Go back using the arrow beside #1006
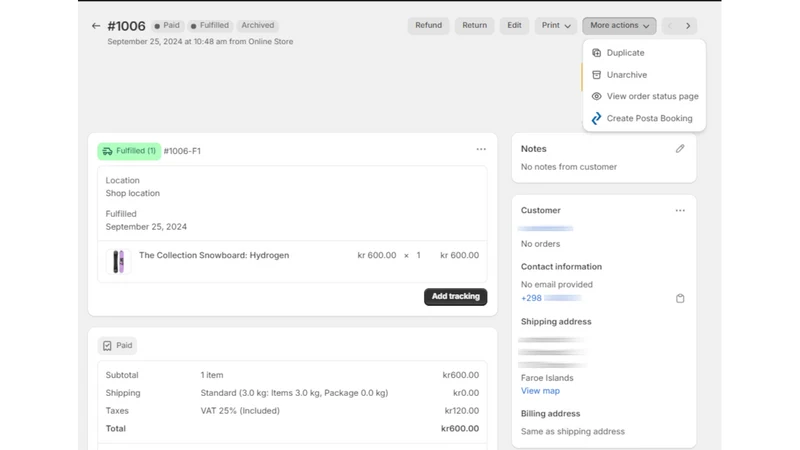Image resolution: width=800 pixels, height=450 pixels. click(96, 26)
